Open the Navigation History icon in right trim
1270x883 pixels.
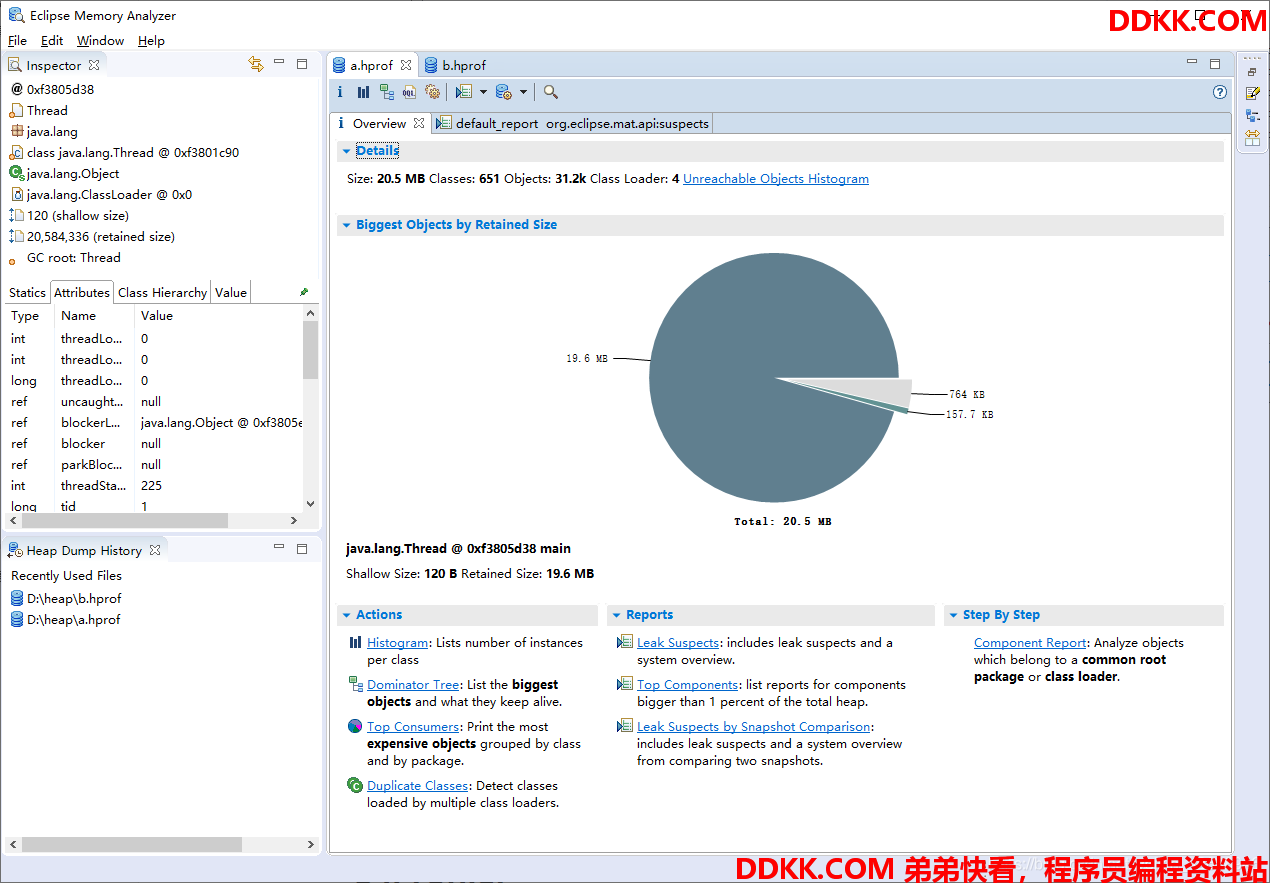1252,115
